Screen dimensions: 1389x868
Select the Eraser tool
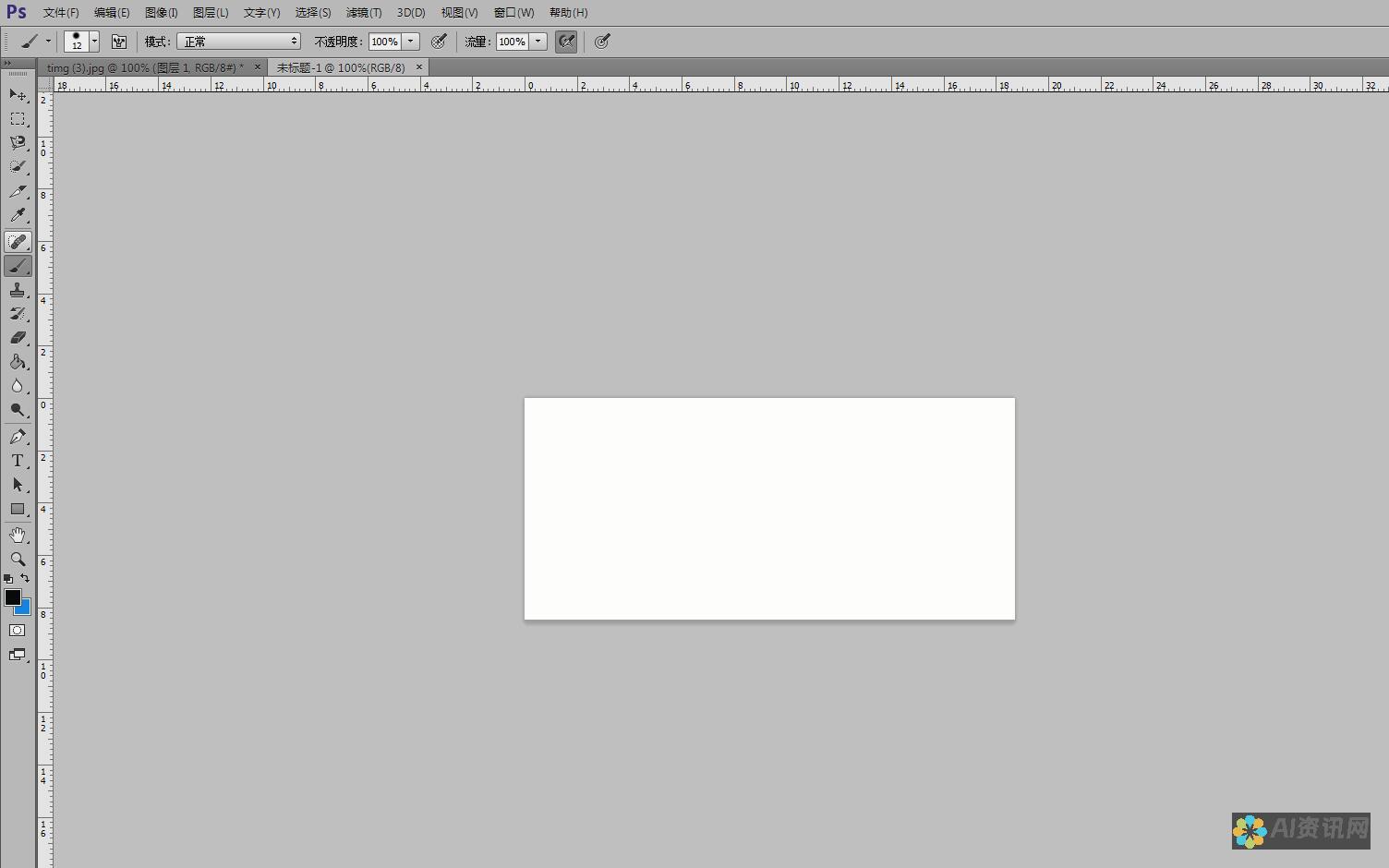pyautogui.click(x=18, y=337)
